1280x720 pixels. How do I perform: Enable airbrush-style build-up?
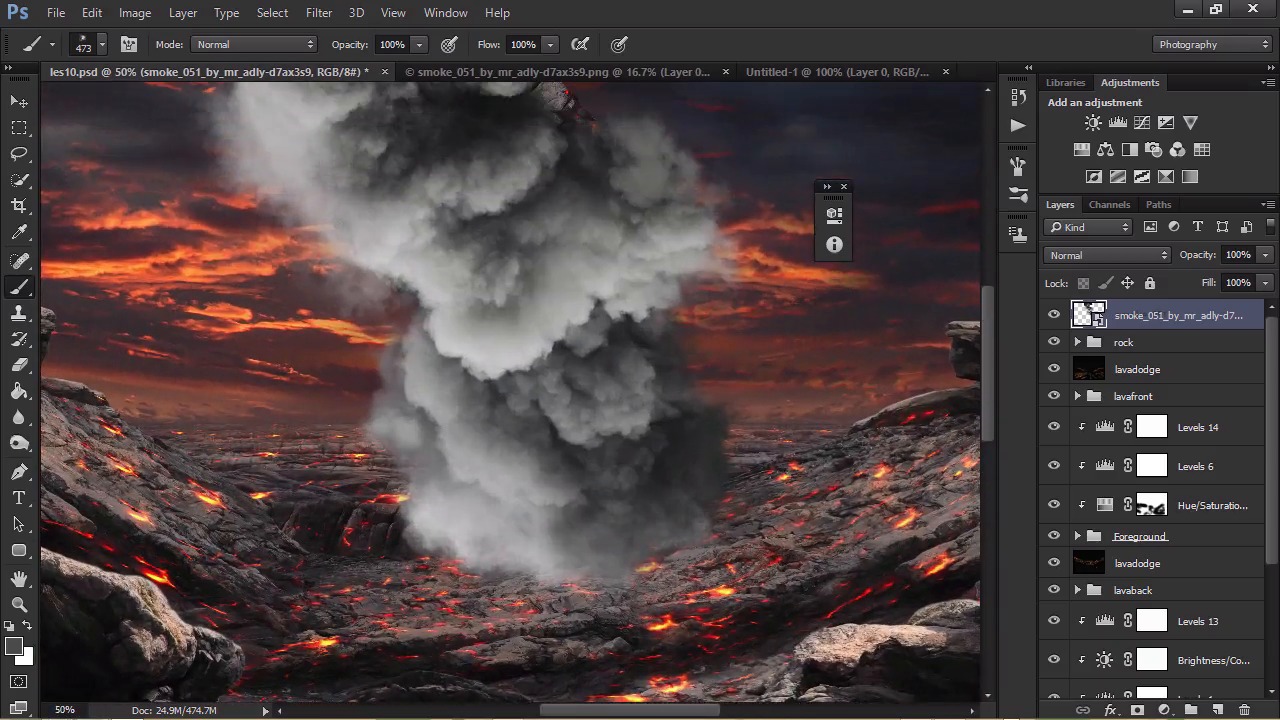point(580,44)
